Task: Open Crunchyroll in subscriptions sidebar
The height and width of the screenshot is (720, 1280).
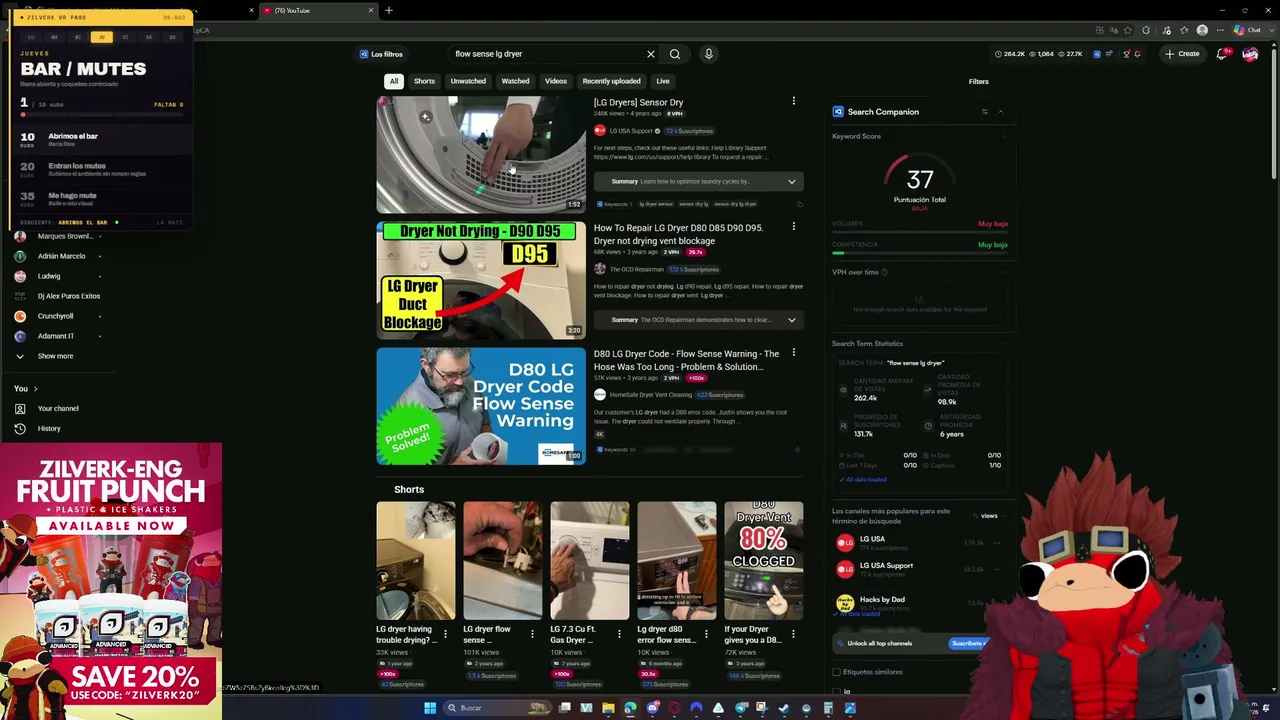Action: point(58,316)
